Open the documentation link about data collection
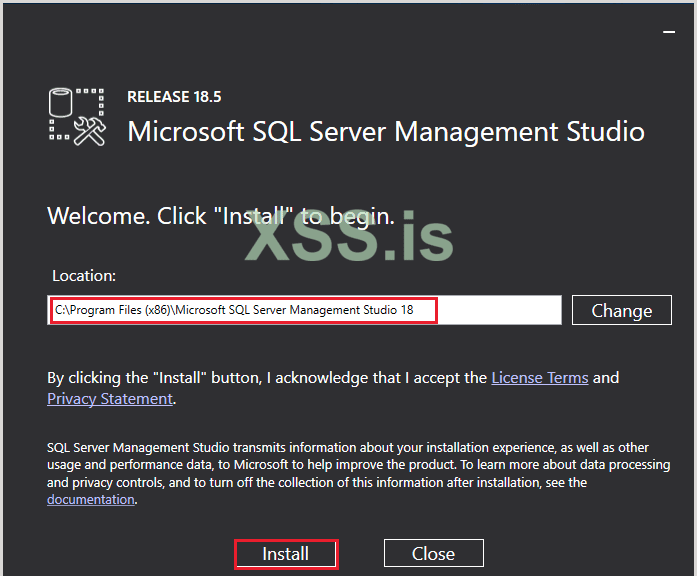Viewport: 697px width, 576px height. click(90, 499)
